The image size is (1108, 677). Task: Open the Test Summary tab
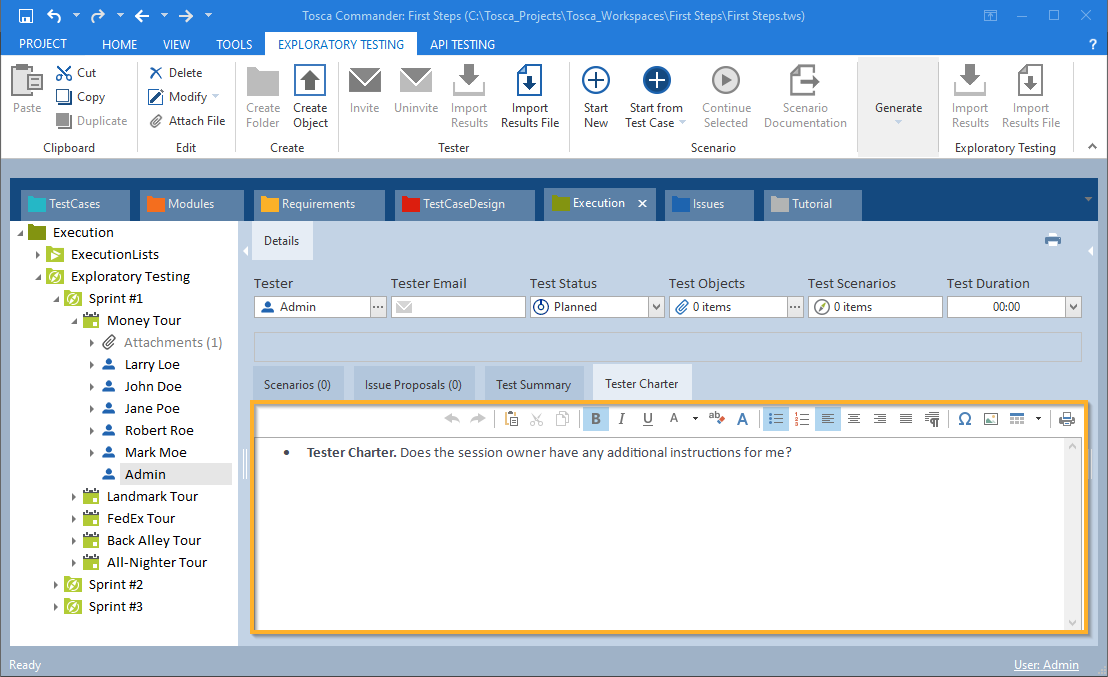[533, 384]
